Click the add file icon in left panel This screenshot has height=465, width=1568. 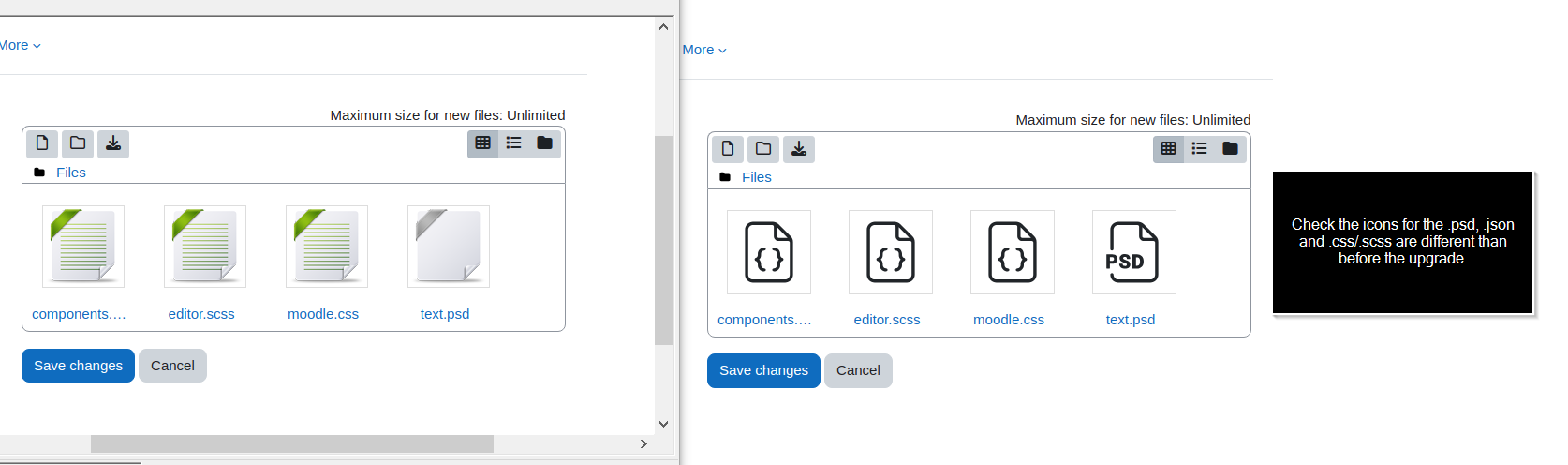point(42,143)
